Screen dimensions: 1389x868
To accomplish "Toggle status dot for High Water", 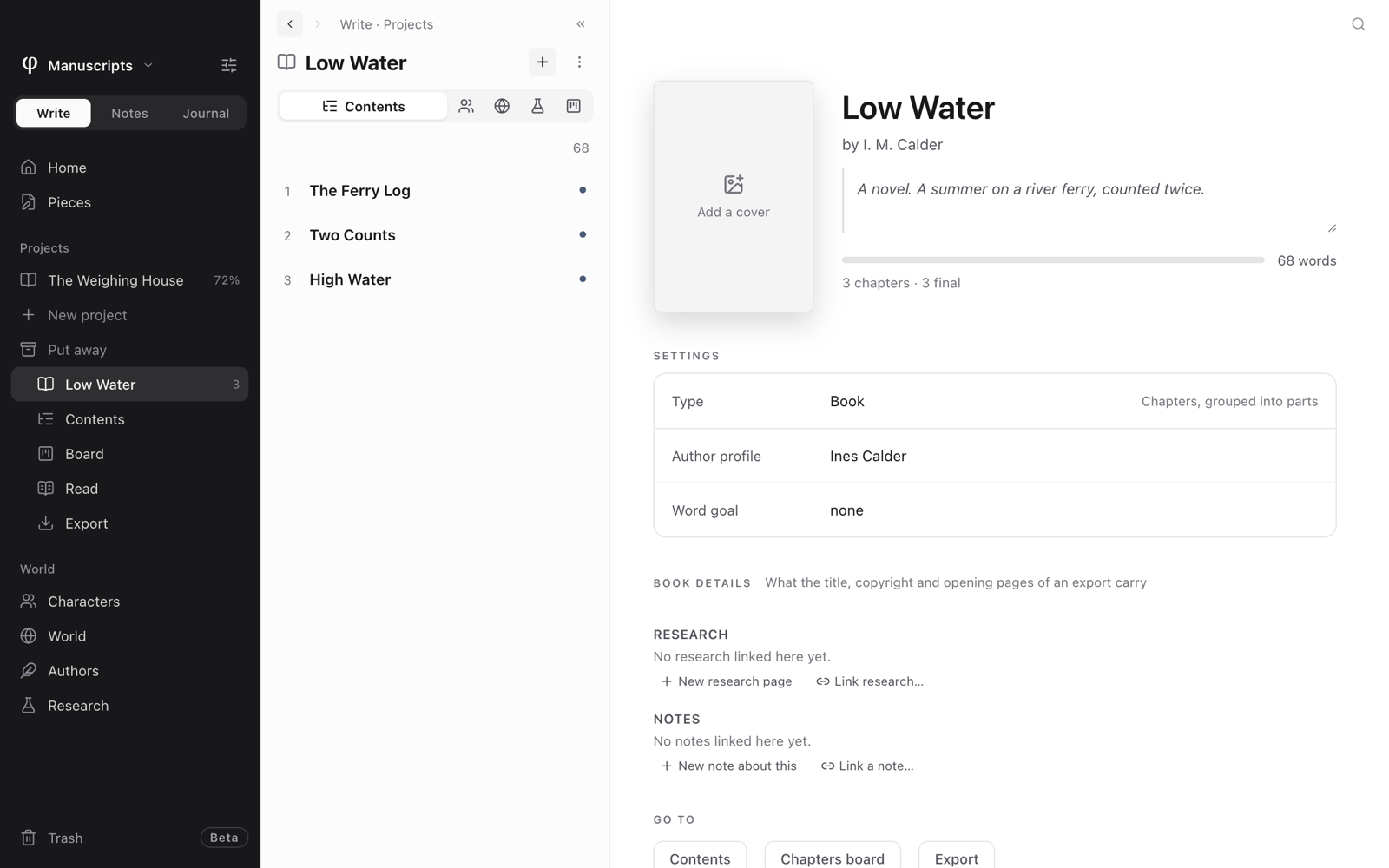I will pyautogui.click(x=583, y=279).
